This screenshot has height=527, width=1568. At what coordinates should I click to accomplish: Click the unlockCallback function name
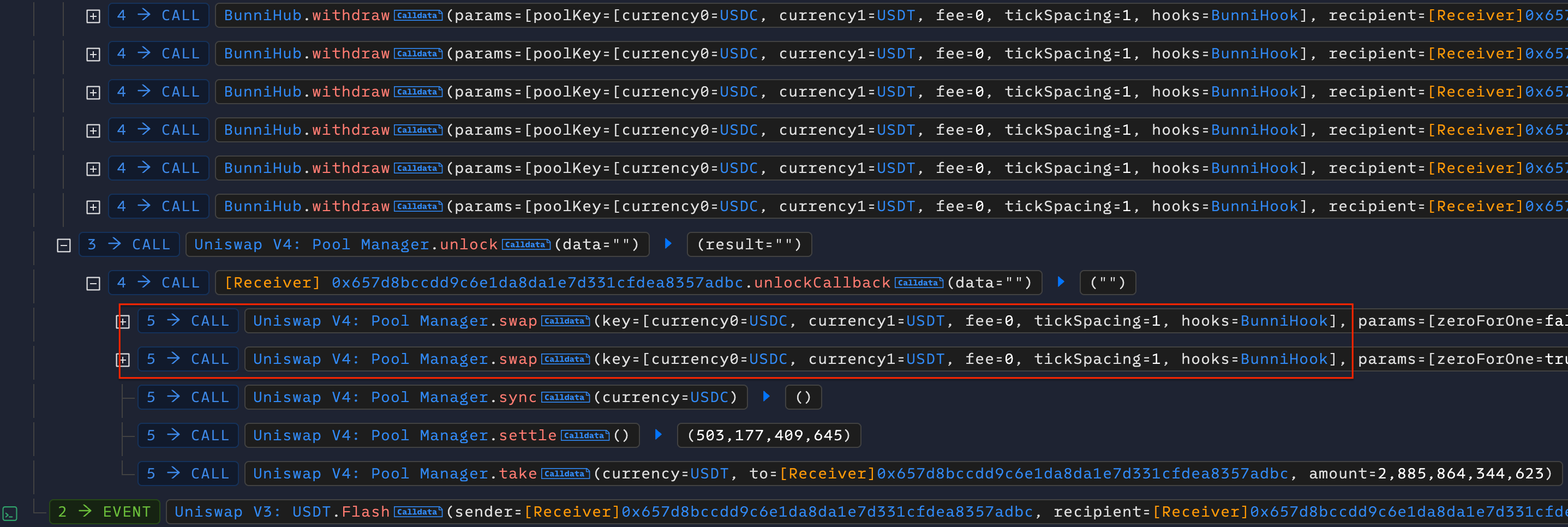point(822,283)
